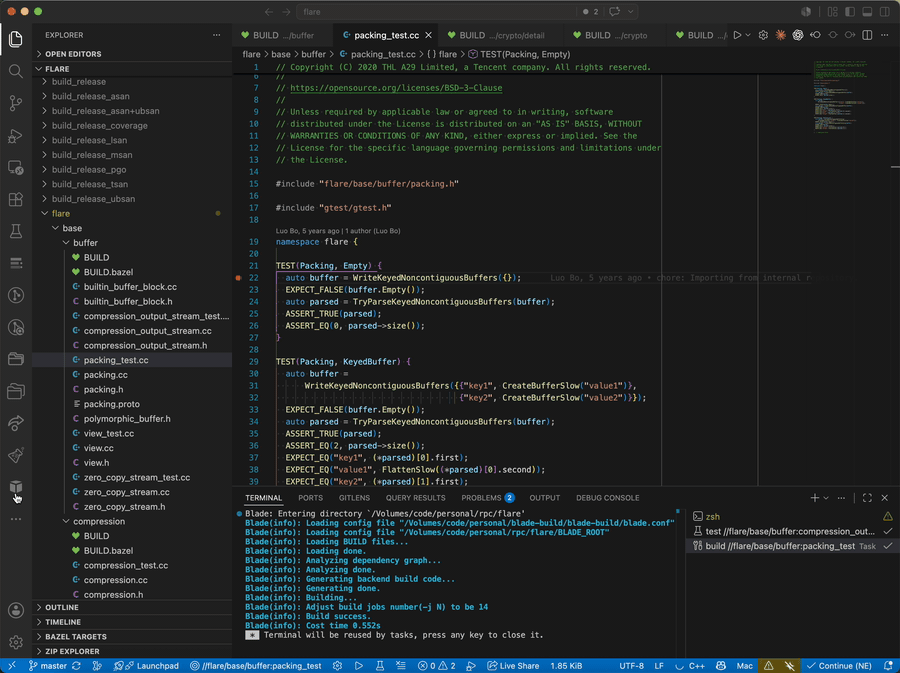The width and height of the screenshot is (900, 673).
Task: Open view_test.cc in the explorer
Action: (x=132, y=433)
